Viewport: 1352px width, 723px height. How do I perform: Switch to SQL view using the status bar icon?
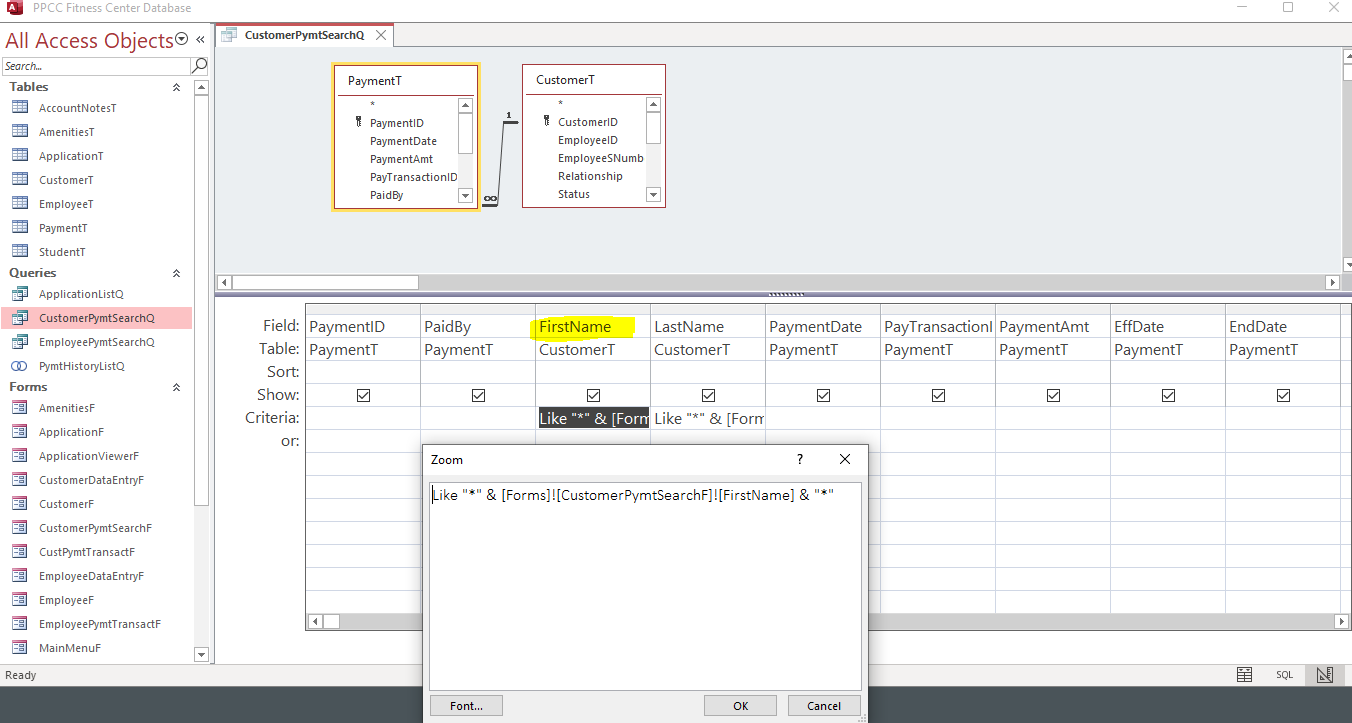coord(1284,675)
